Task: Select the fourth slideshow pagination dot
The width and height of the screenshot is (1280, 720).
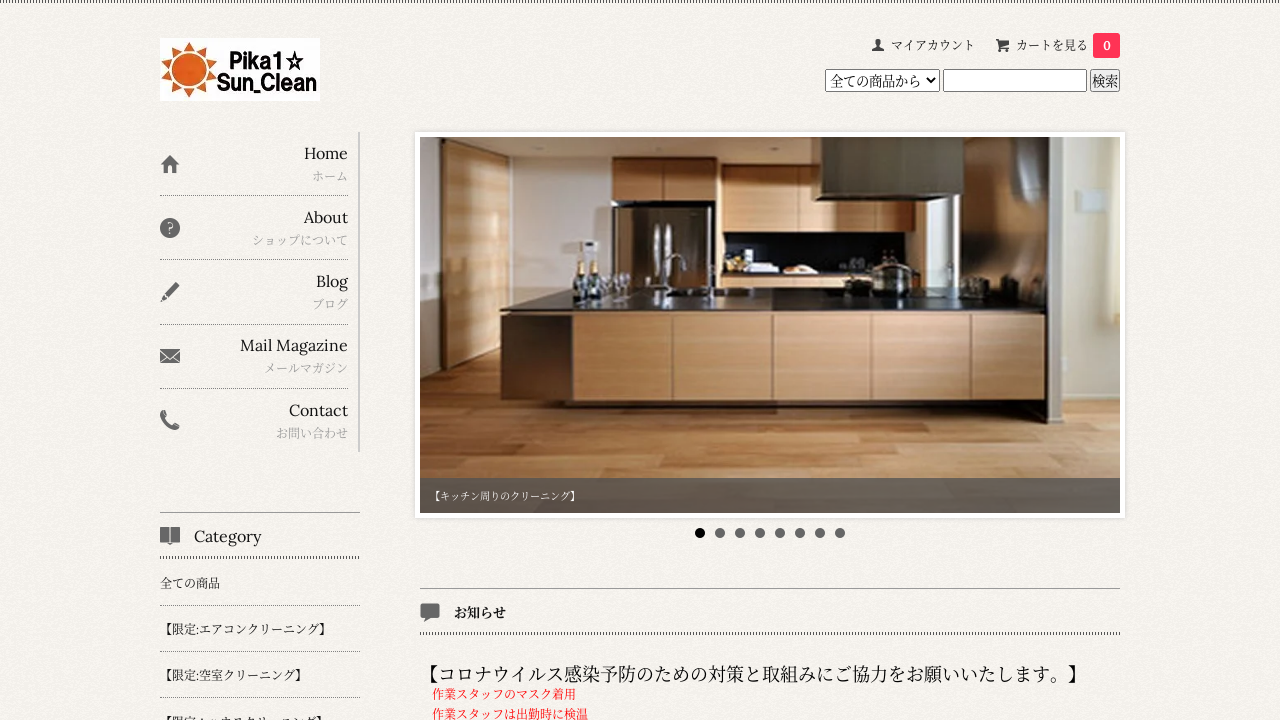Action: click(x=760, y=533)
